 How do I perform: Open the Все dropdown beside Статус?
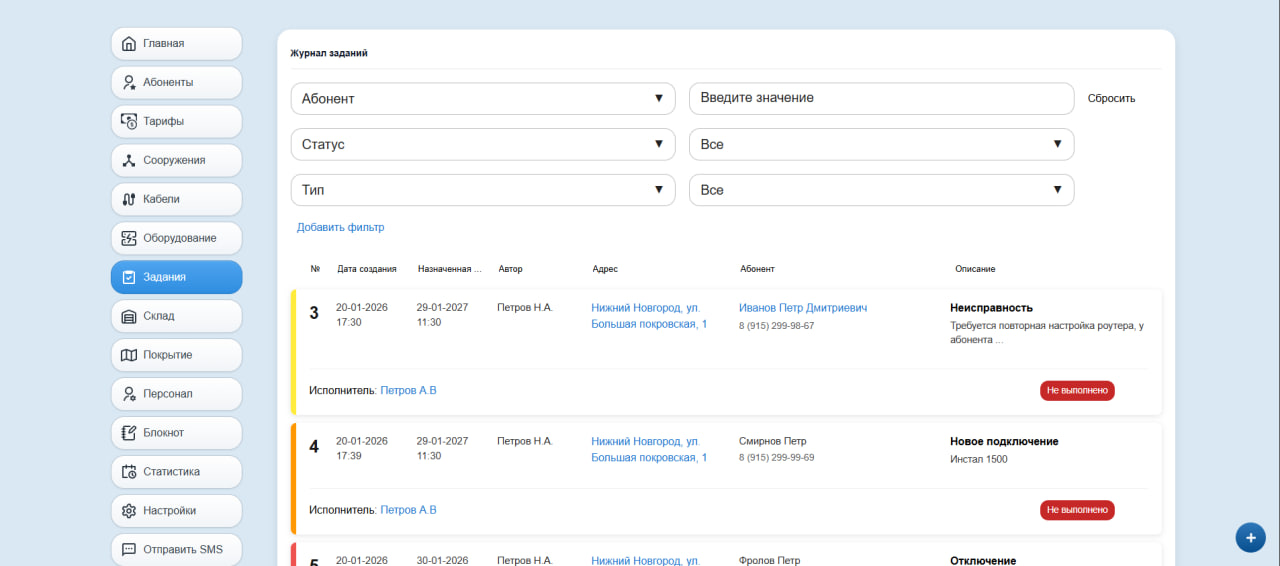[882, 145]
